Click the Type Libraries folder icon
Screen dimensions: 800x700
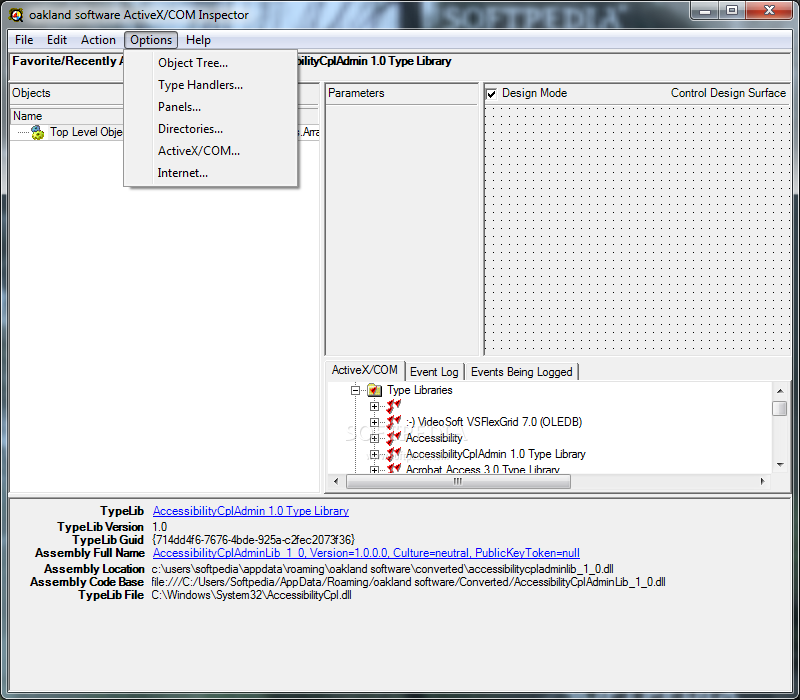pyautogui.click(x=374, y=390)
